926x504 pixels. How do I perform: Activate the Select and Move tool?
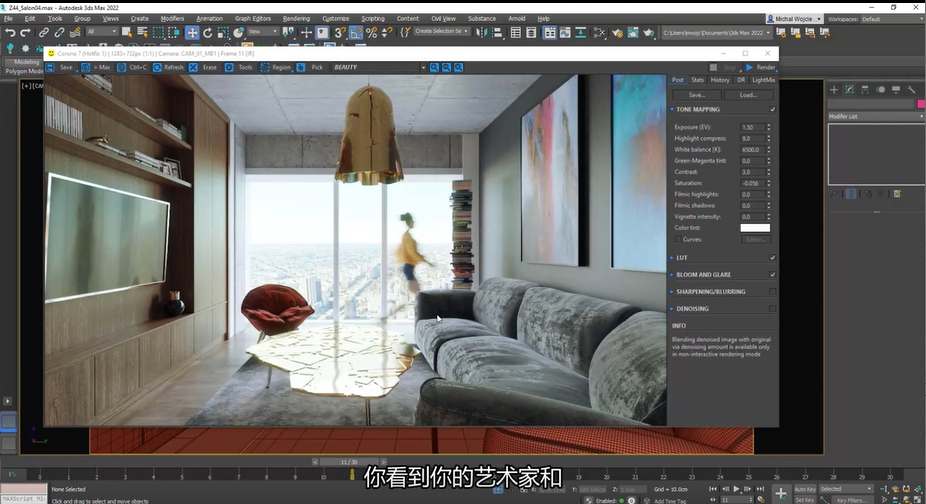tap(192, 32)
